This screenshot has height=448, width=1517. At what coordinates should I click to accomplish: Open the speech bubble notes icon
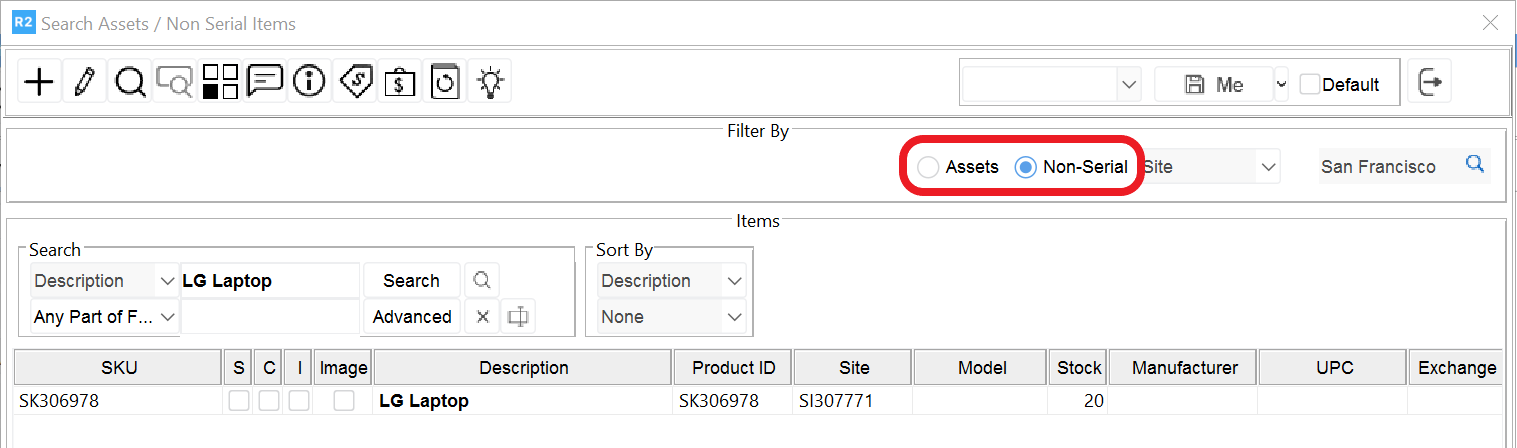pos(265,80)
